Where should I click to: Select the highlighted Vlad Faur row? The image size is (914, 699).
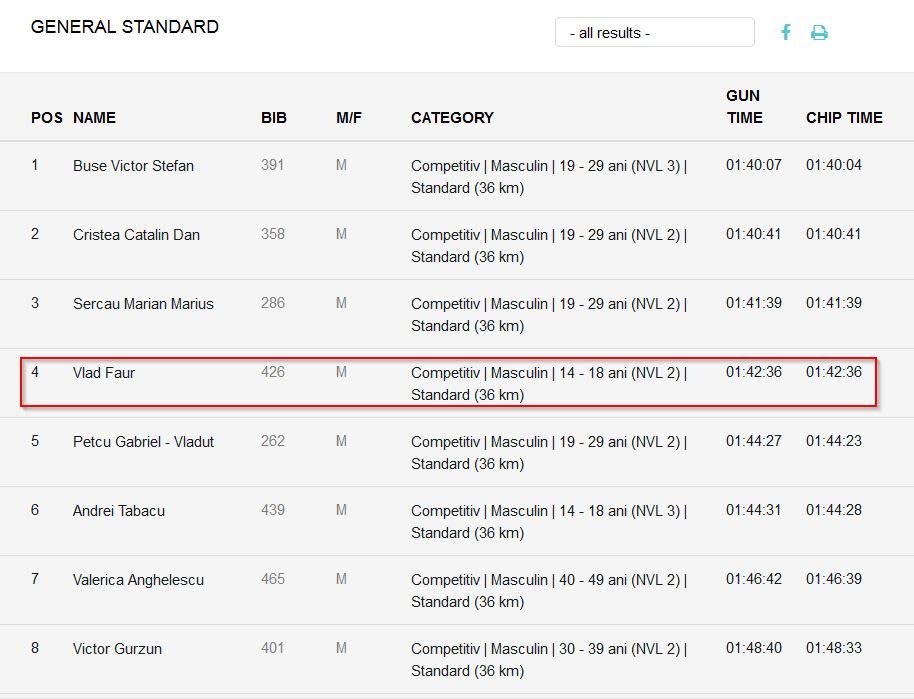tap(448, 382)
